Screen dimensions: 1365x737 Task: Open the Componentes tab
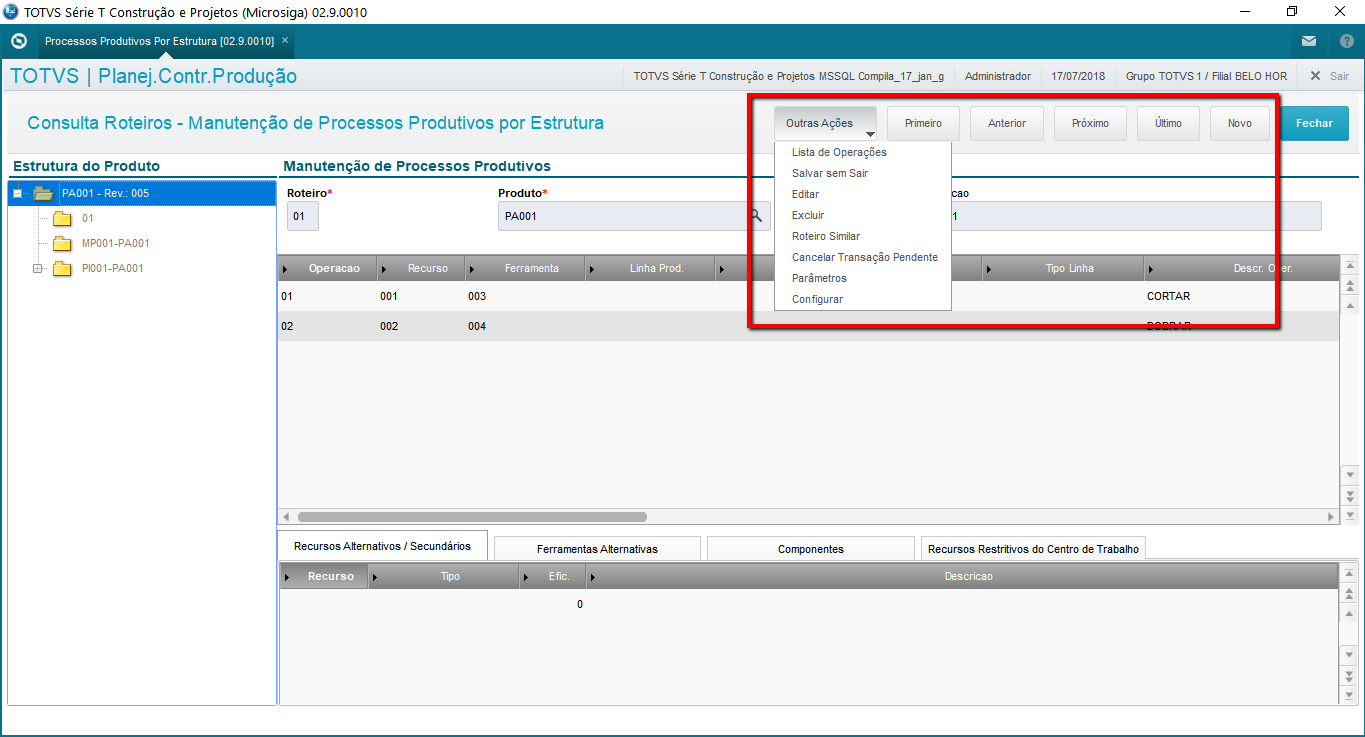point(811,549)
